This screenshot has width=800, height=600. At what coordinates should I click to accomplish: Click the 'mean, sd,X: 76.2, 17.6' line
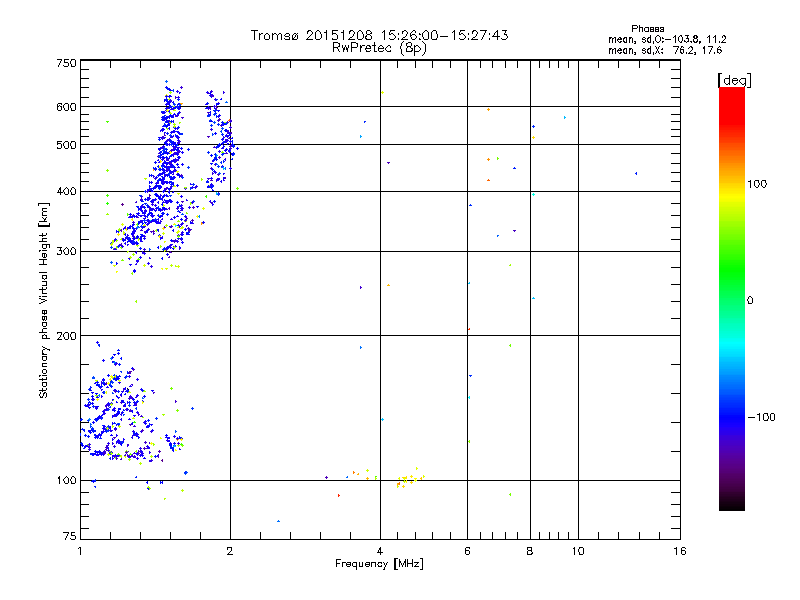pyautogui.click(x=665, y=50)
